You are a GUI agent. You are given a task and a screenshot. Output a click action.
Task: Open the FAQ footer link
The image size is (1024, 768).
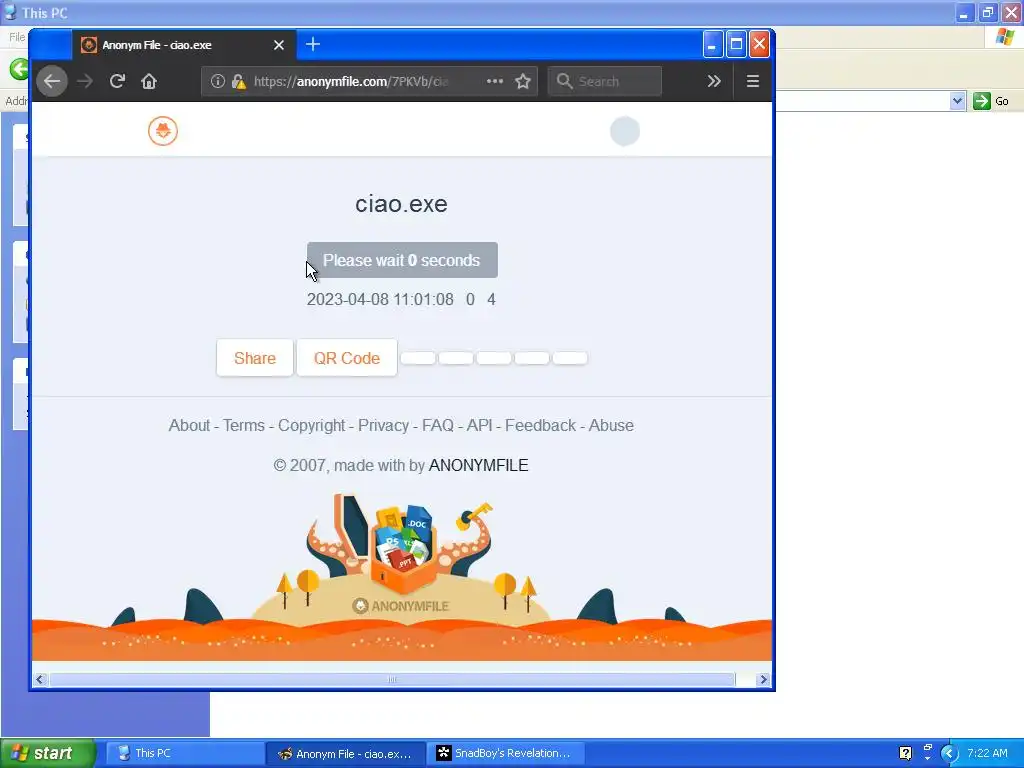[438, 425]
